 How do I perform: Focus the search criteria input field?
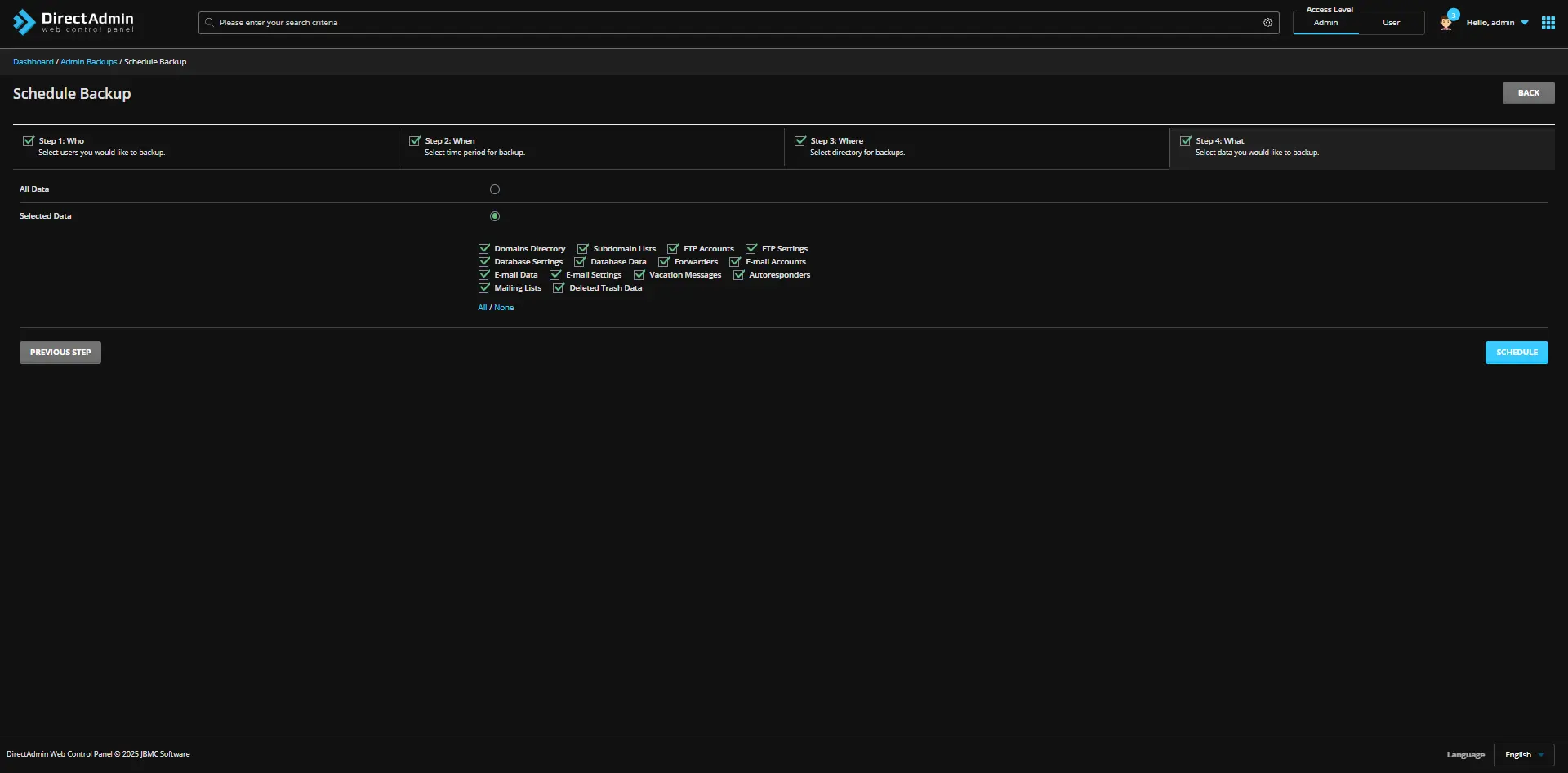coord(735,23)
